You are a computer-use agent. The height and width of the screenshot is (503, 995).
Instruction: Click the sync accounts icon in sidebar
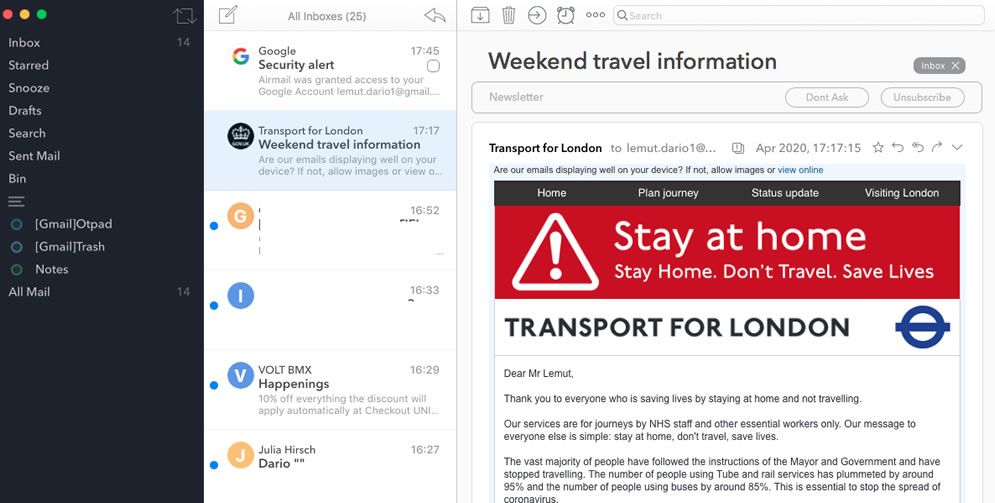185,16
